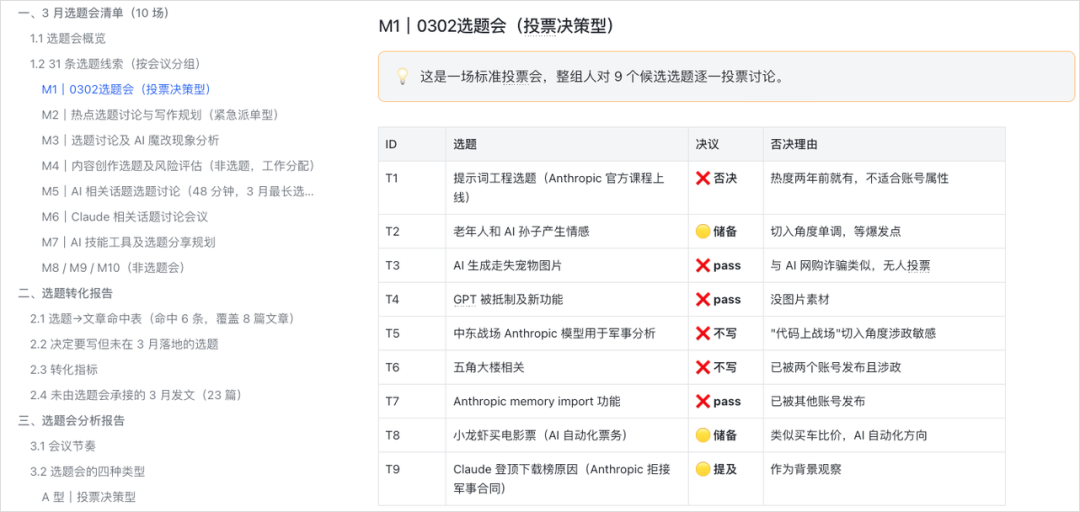Click reason 切入角度单调，等爆发点

coord(835,232)
